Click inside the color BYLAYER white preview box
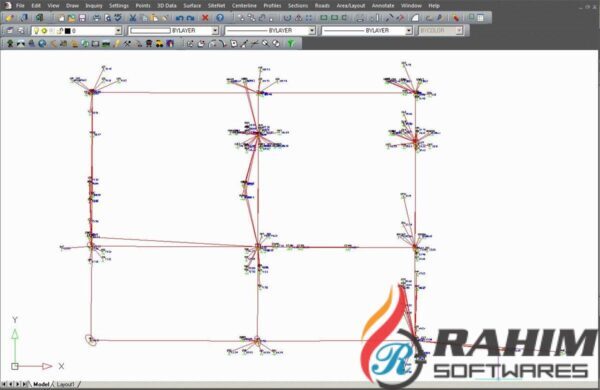600x390 pixels. 150,31
